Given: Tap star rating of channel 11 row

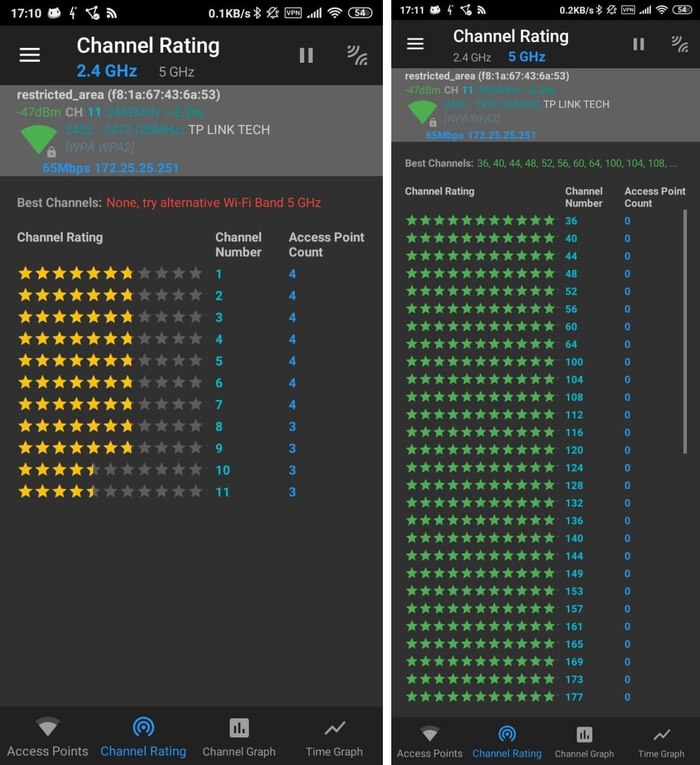Looking at the screenshot, I should click(110, 491).
